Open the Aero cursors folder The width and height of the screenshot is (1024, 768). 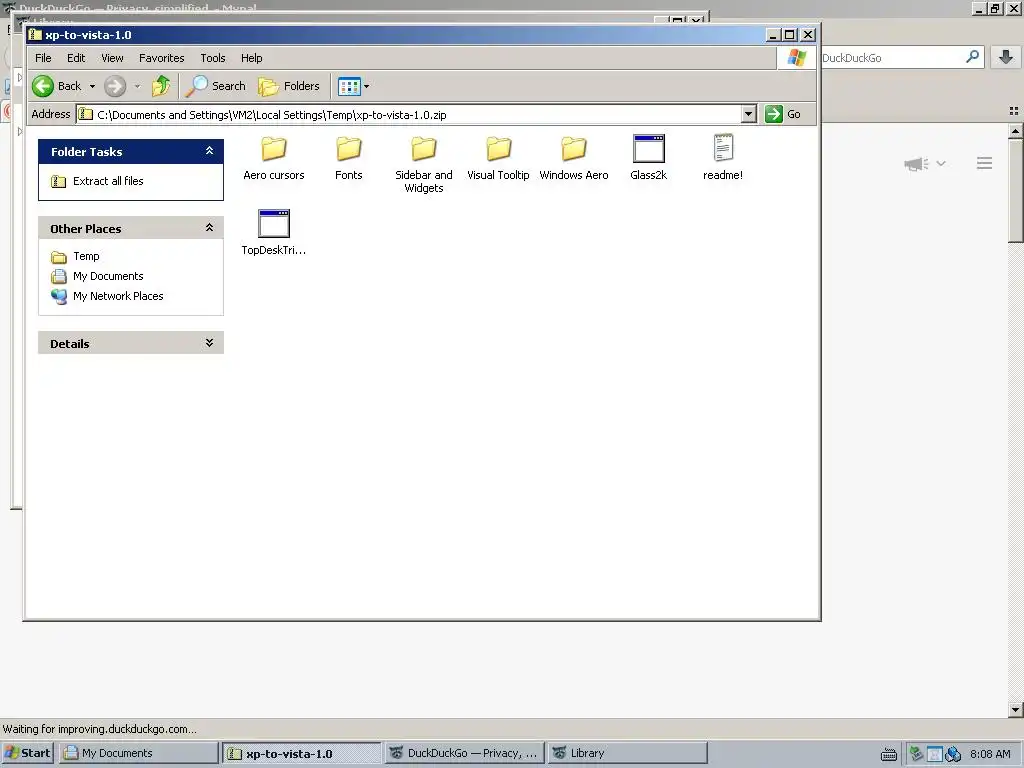click(274, 157)
